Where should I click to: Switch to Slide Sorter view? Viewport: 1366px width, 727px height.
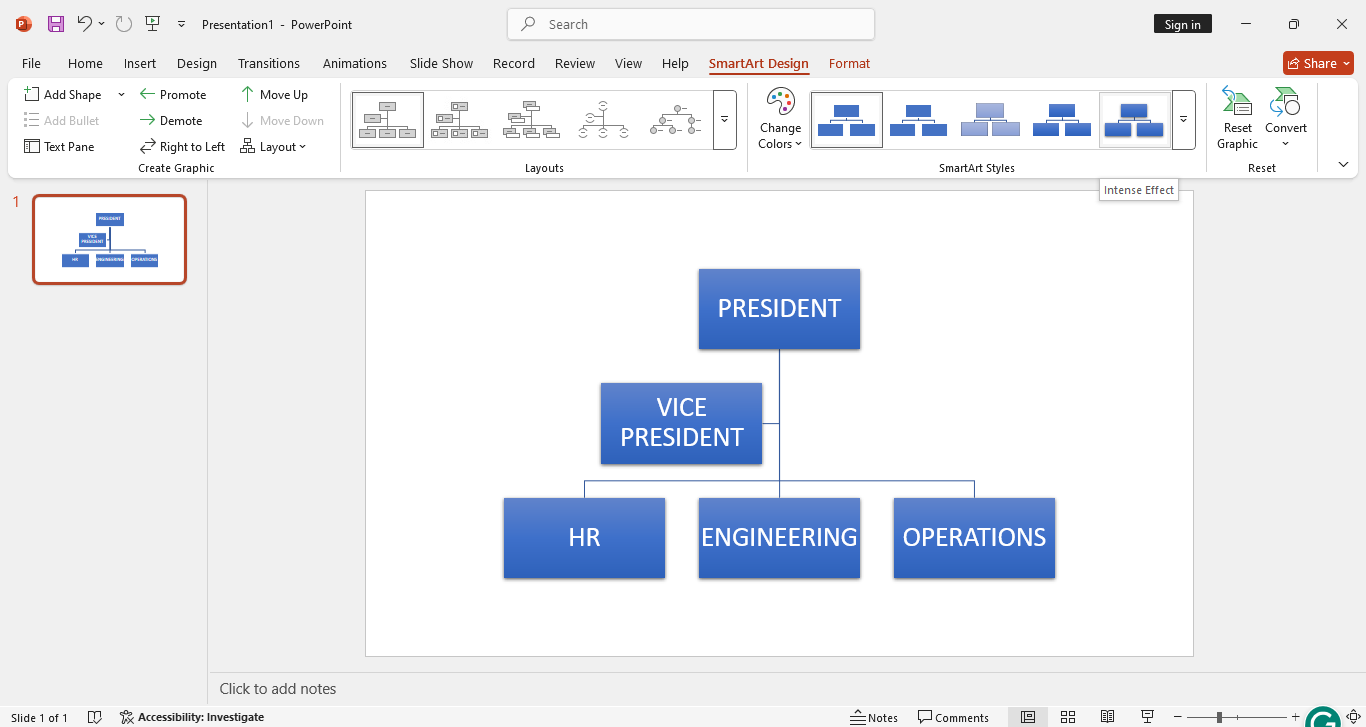(x=1068, y=717)
